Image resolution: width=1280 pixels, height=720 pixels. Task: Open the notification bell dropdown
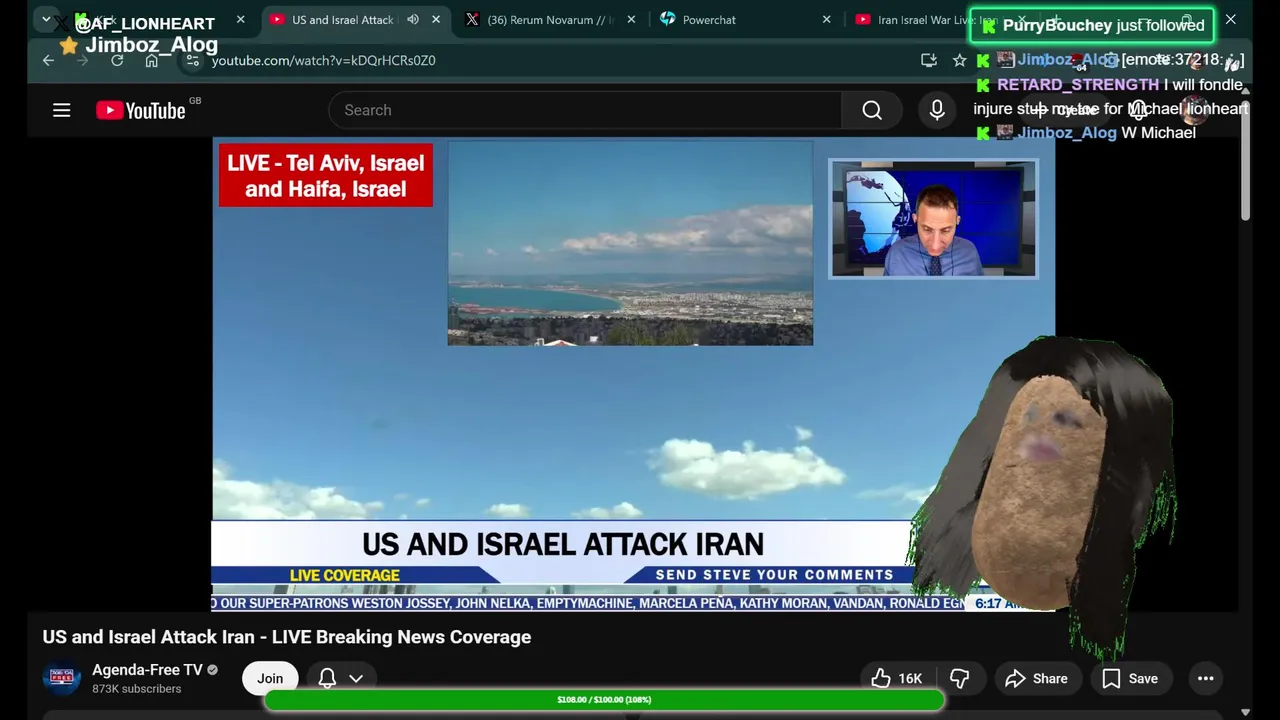(340, 678)
